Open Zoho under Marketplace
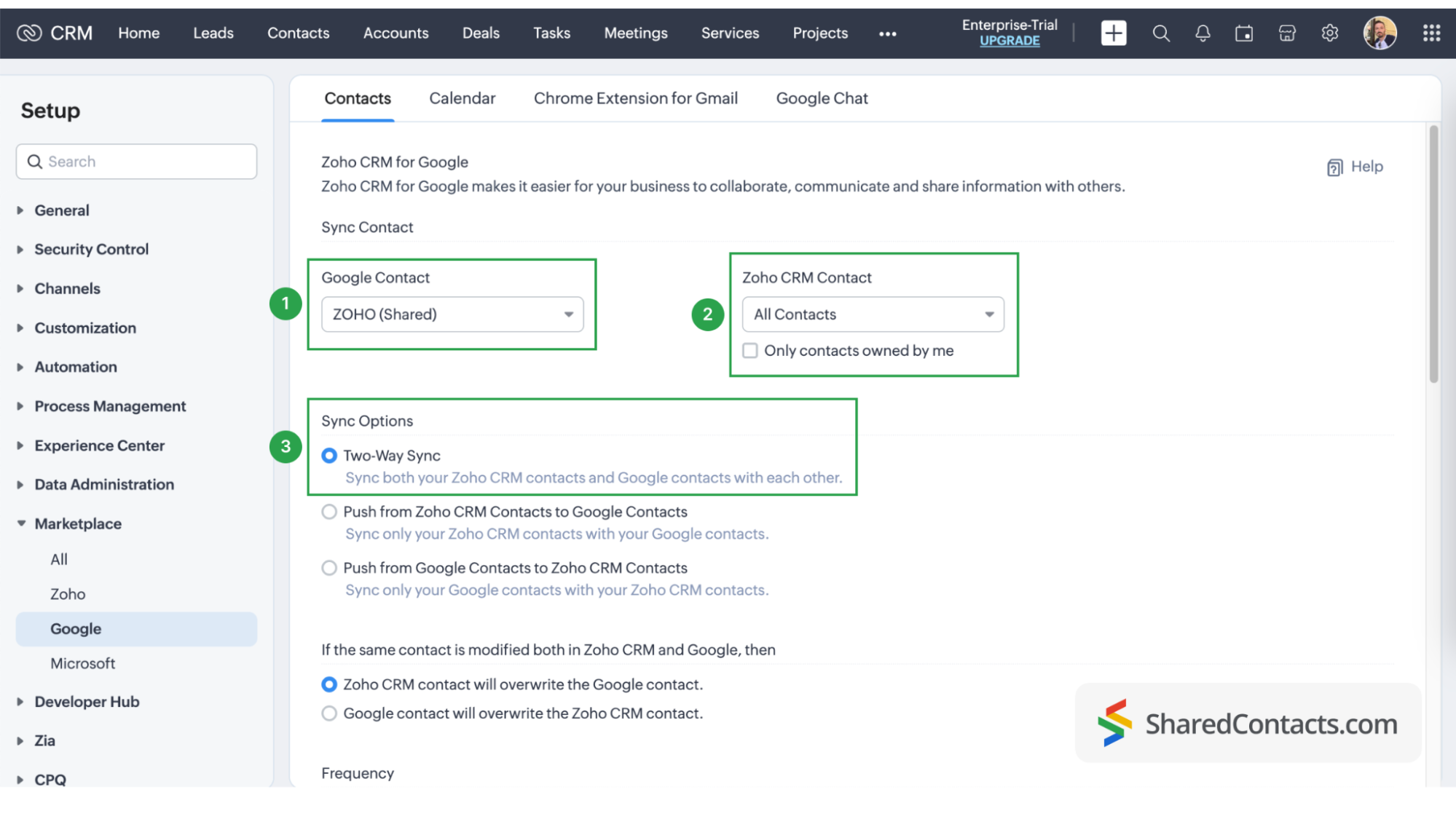This screenshot has width=1456, height=819. pos(68,594)
